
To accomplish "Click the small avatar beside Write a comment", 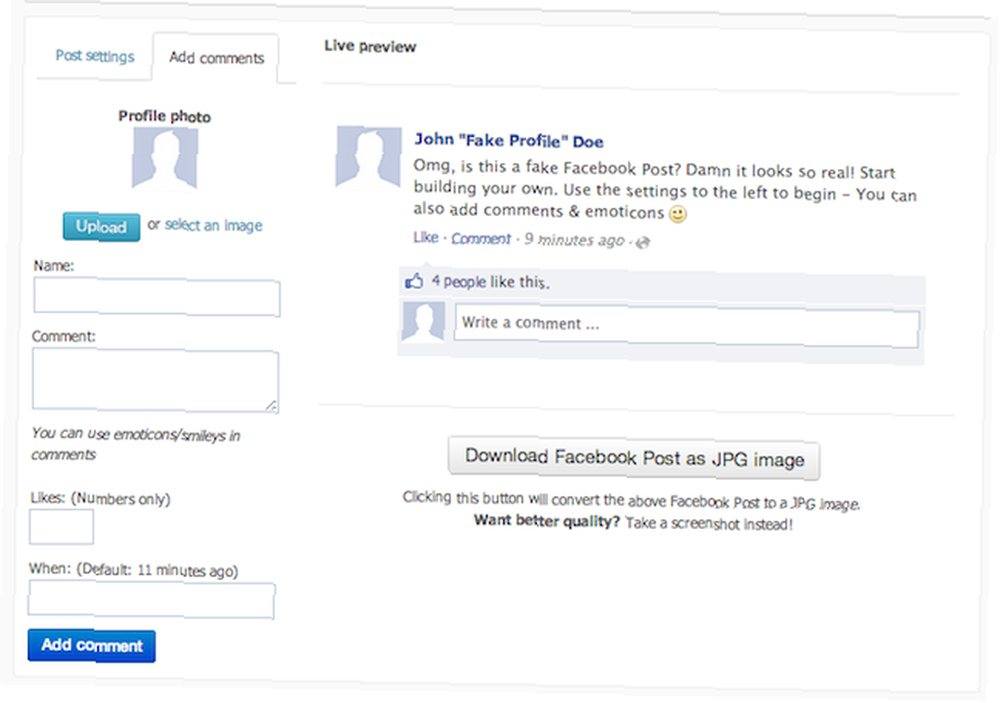I will (423, 322).
